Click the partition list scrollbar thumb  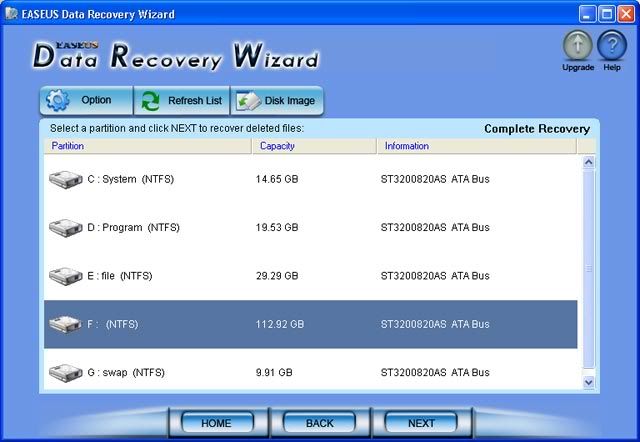(589, 269)
